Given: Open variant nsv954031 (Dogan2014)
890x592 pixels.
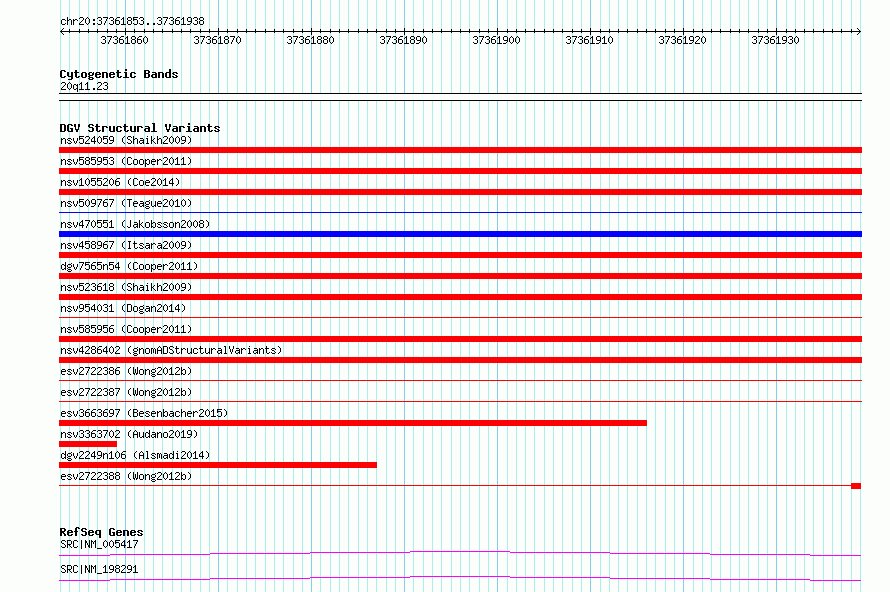Looking at the screenshot, I should click(x=123, y=308).
